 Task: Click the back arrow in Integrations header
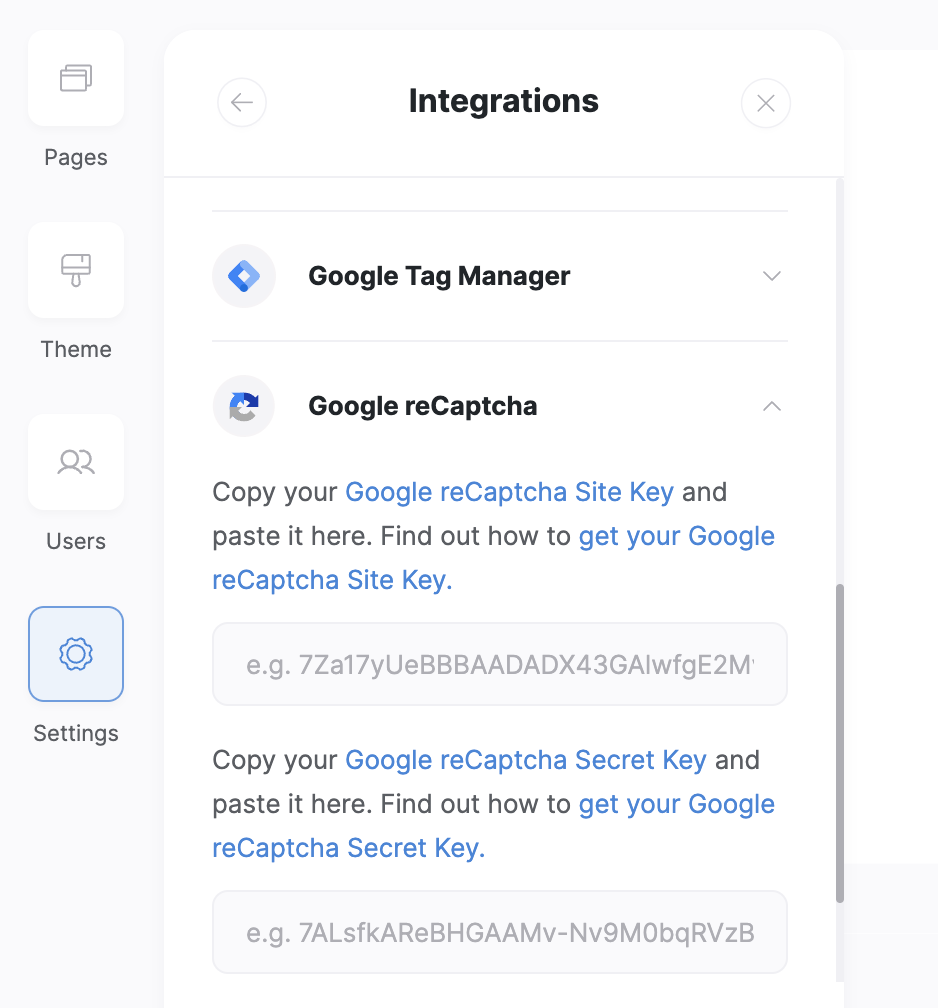click(x=242, y=102)
